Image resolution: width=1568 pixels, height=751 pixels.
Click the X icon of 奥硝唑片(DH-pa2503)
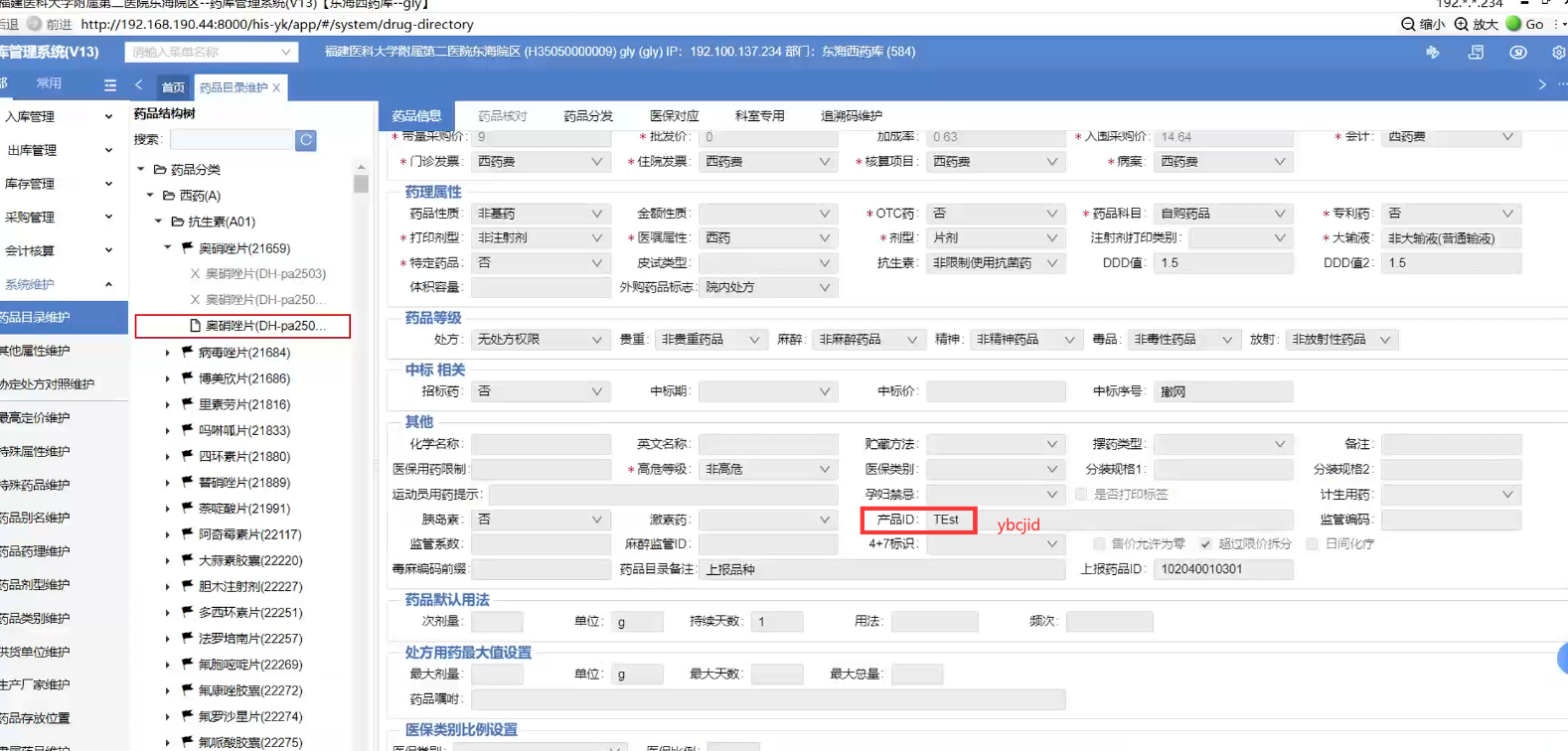click(195, 273)
